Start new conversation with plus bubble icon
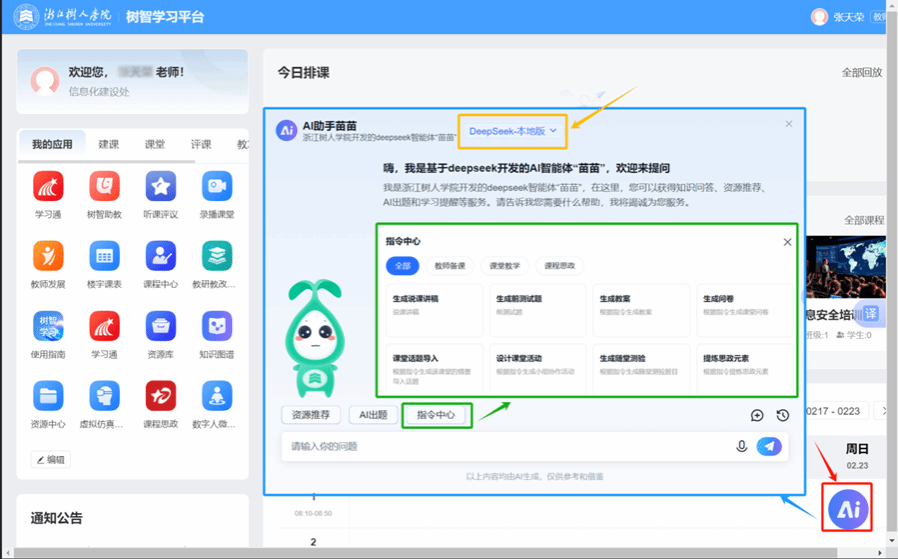The height and width of the screenshot is (559, 898). tap(757, 415)
